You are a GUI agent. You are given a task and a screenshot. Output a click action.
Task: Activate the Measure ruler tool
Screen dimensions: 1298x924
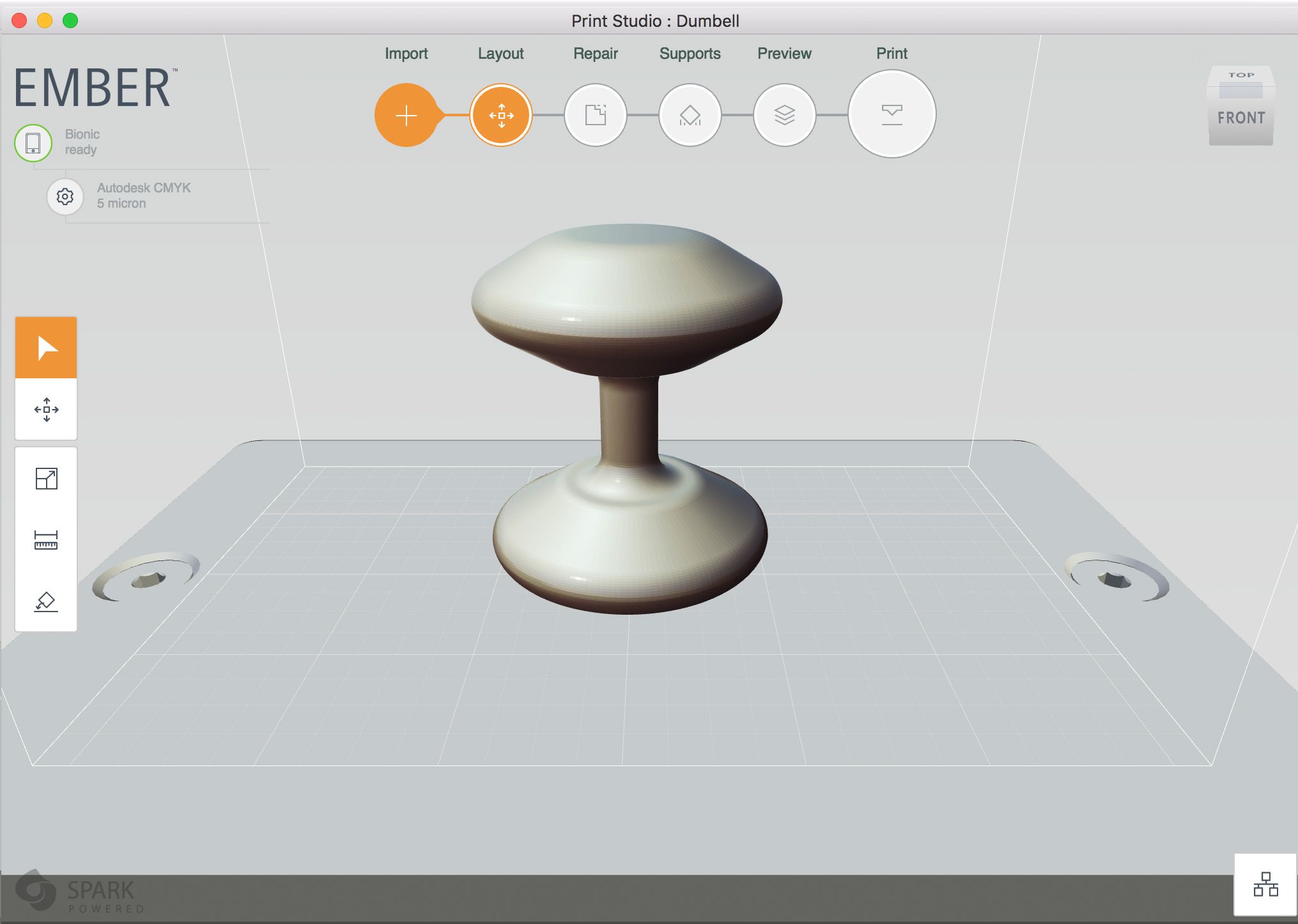(45, 540)
